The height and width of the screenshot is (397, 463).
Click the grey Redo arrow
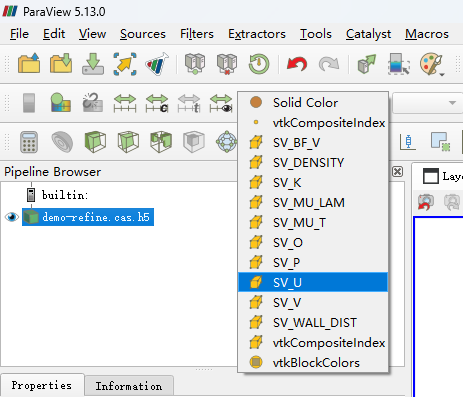[x=329, y=63]
